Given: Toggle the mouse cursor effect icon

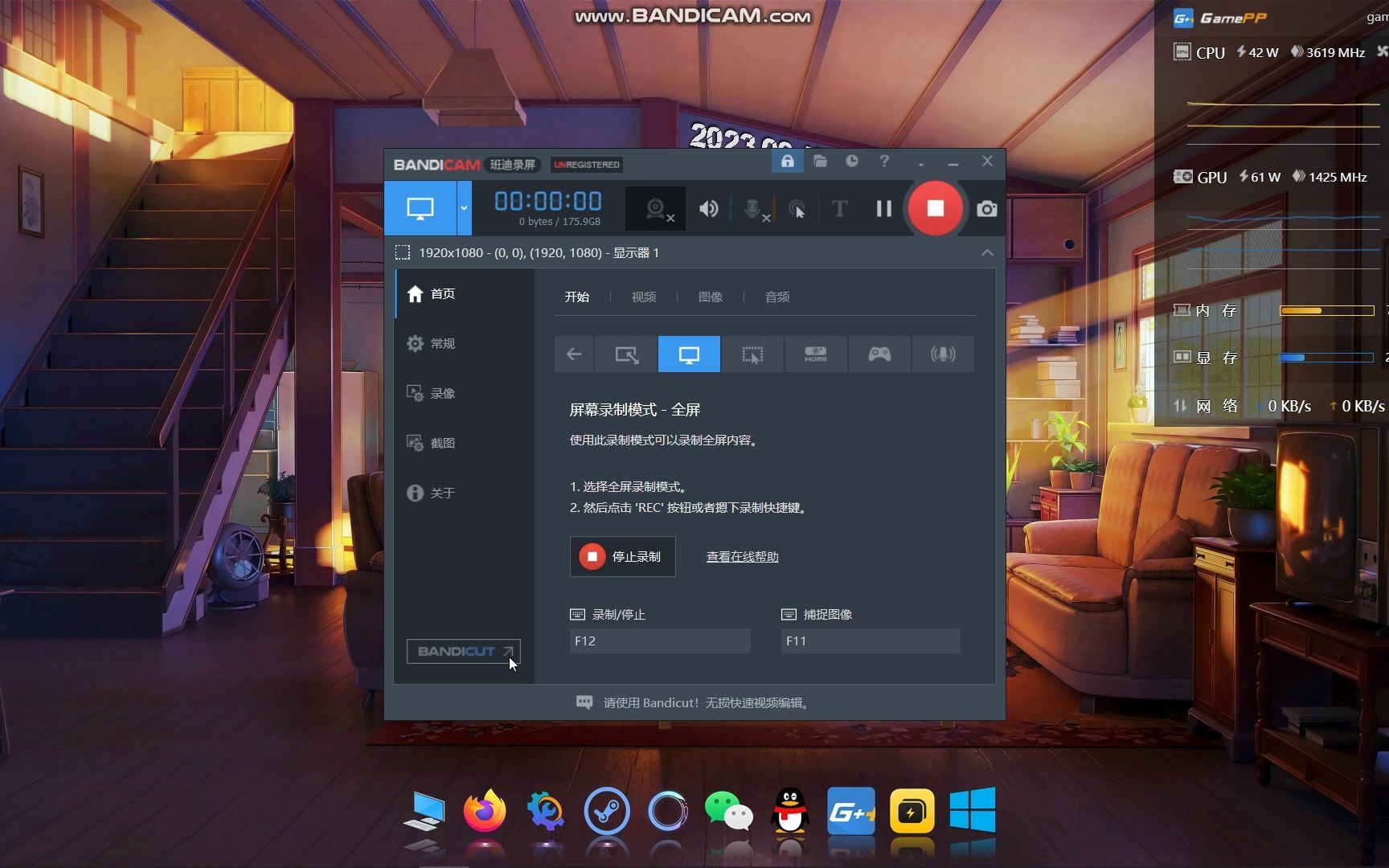Looking at the screenshot, I should click(x=797, y=209).
